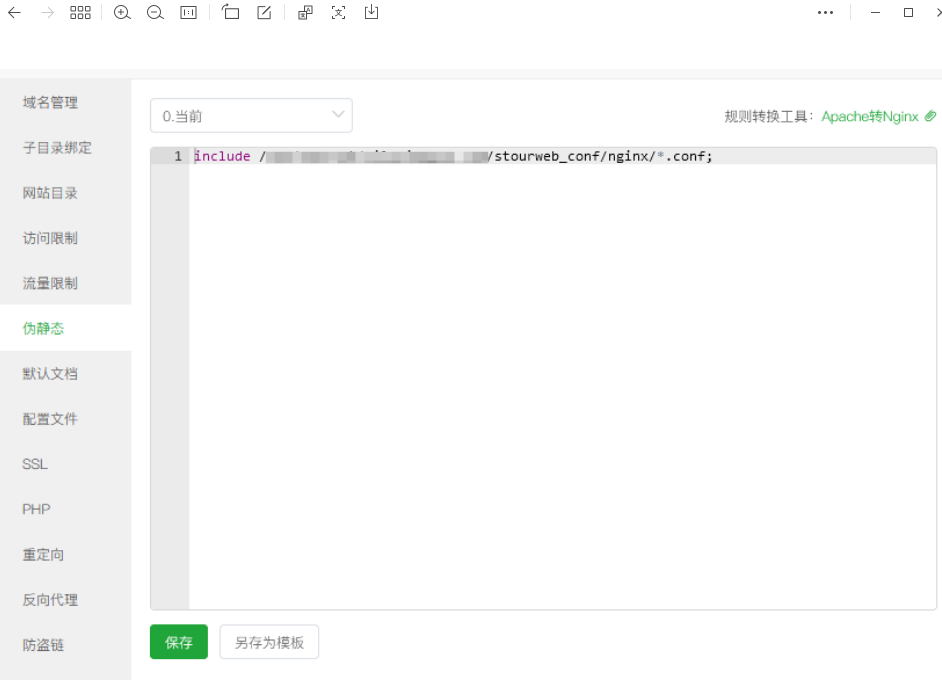The width and height of the screenshot is (942, 680).
Task: Click the translate text icon
Action: (x=306, y=13)
